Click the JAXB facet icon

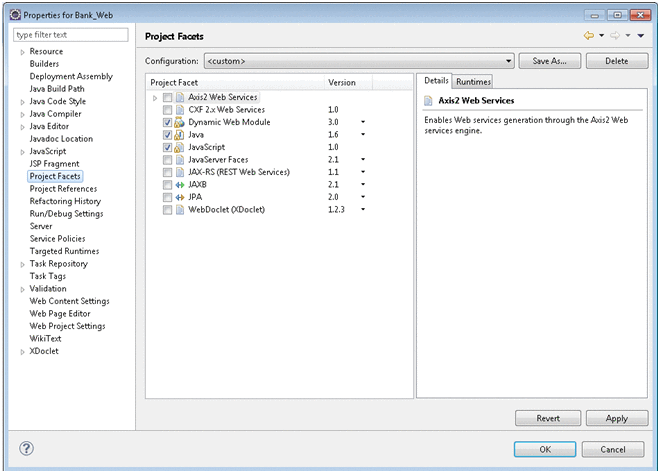pos(181,184)
